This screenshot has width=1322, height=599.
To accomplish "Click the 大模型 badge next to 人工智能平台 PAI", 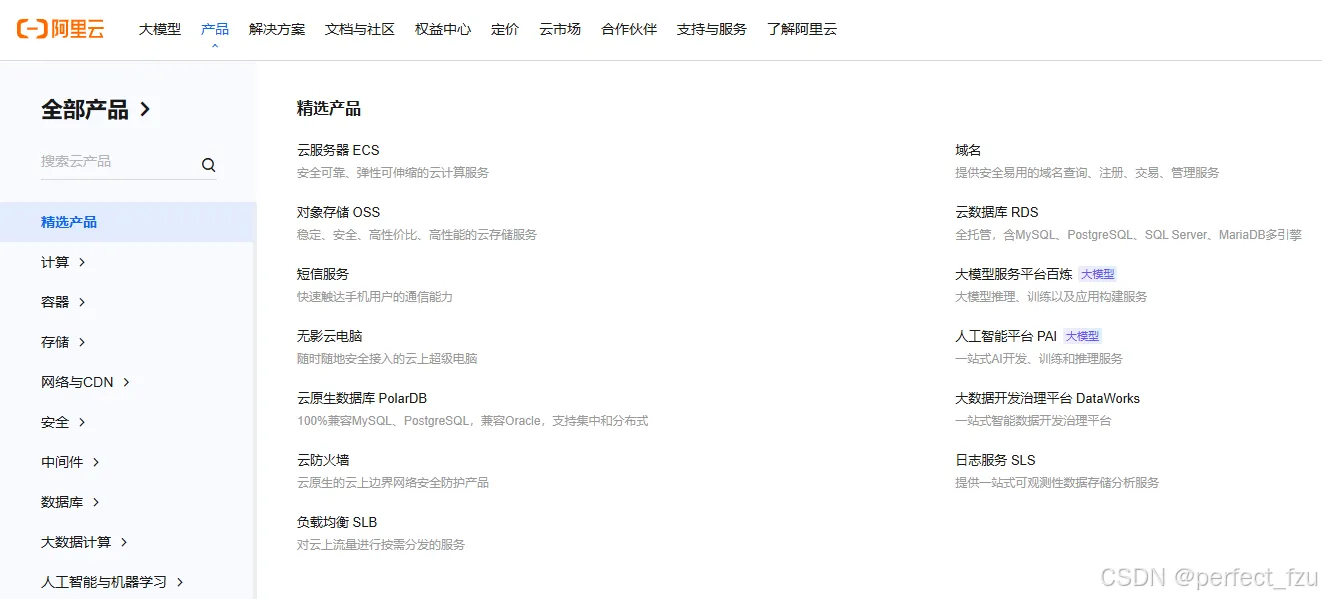I will (1081, 335).
